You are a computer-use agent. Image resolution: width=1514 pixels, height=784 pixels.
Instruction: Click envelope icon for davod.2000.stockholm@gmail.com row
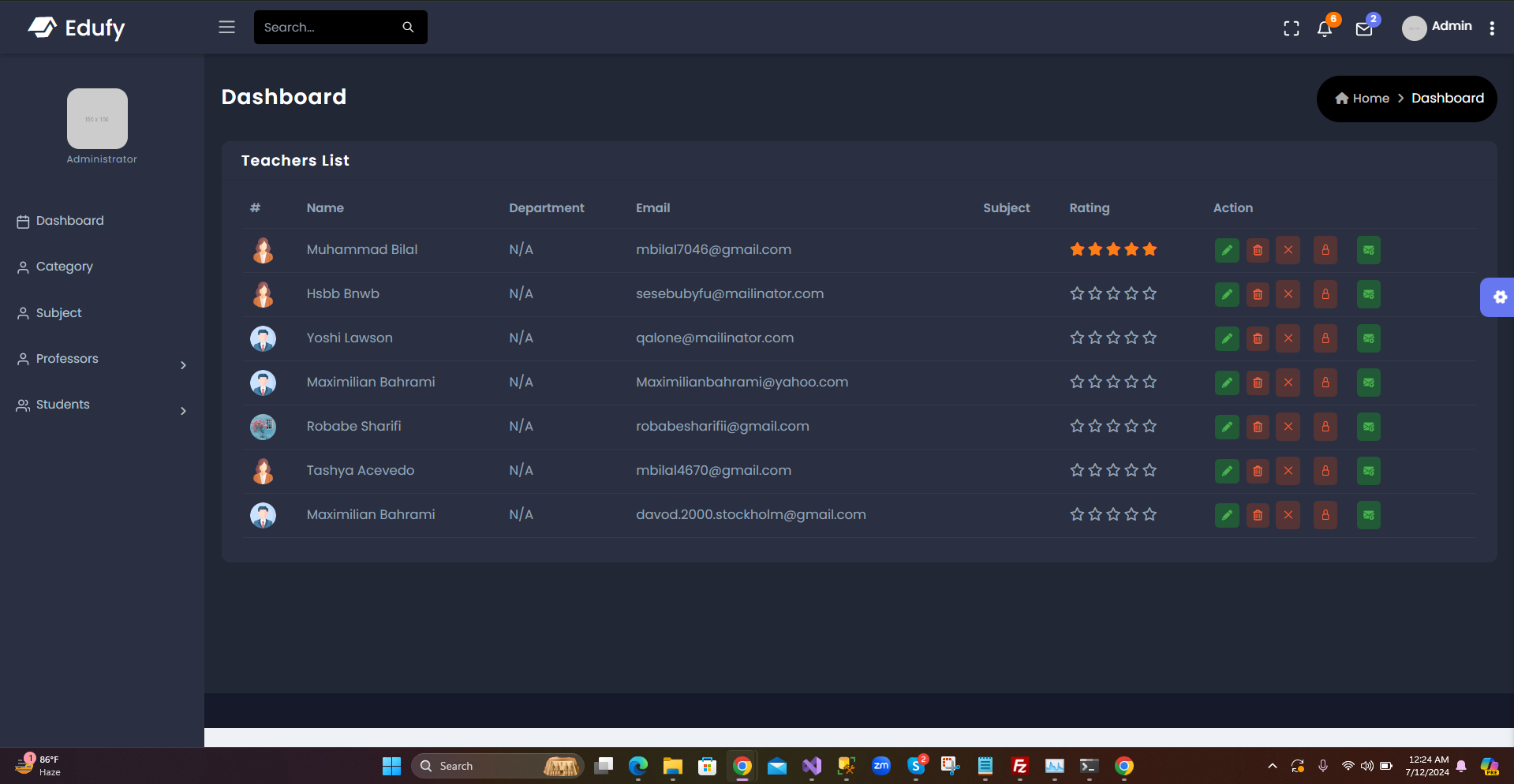[x=1369, y=515]
